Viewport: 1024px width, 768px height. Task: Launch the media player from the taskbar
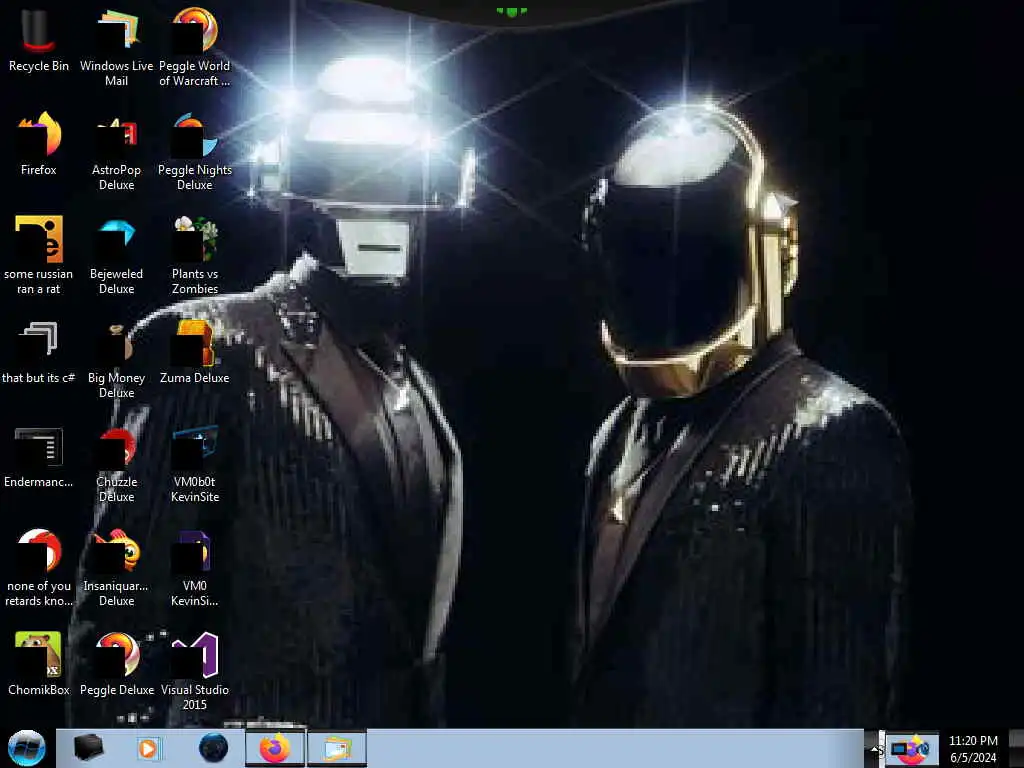pos(148,748)
